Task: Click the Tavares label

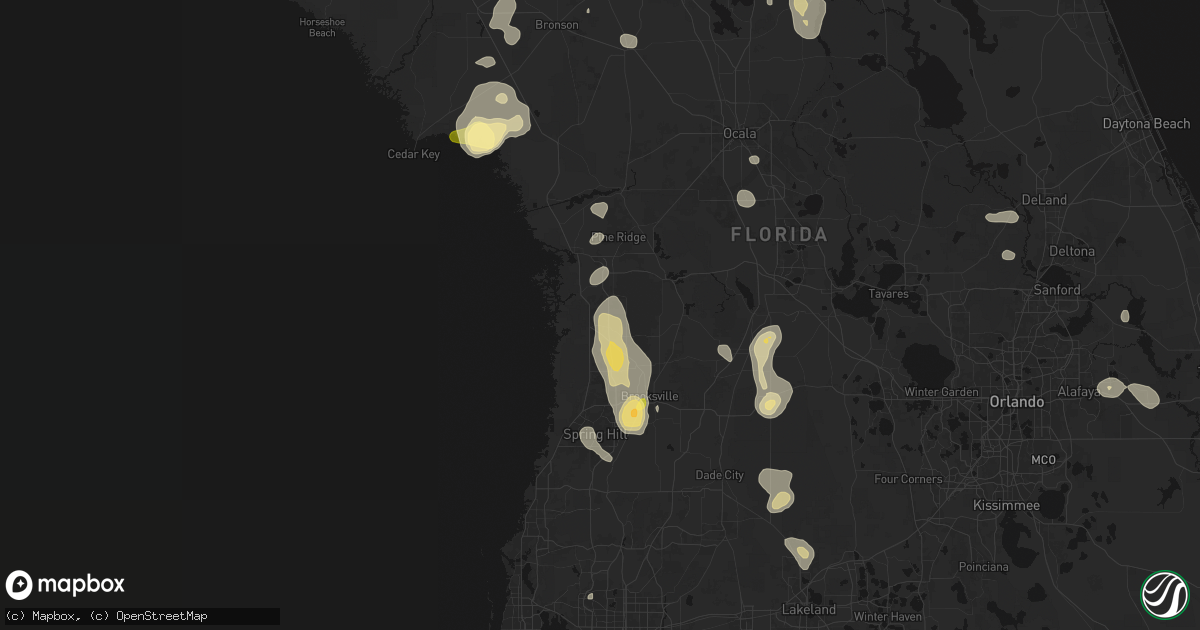Action: [889, 294]
